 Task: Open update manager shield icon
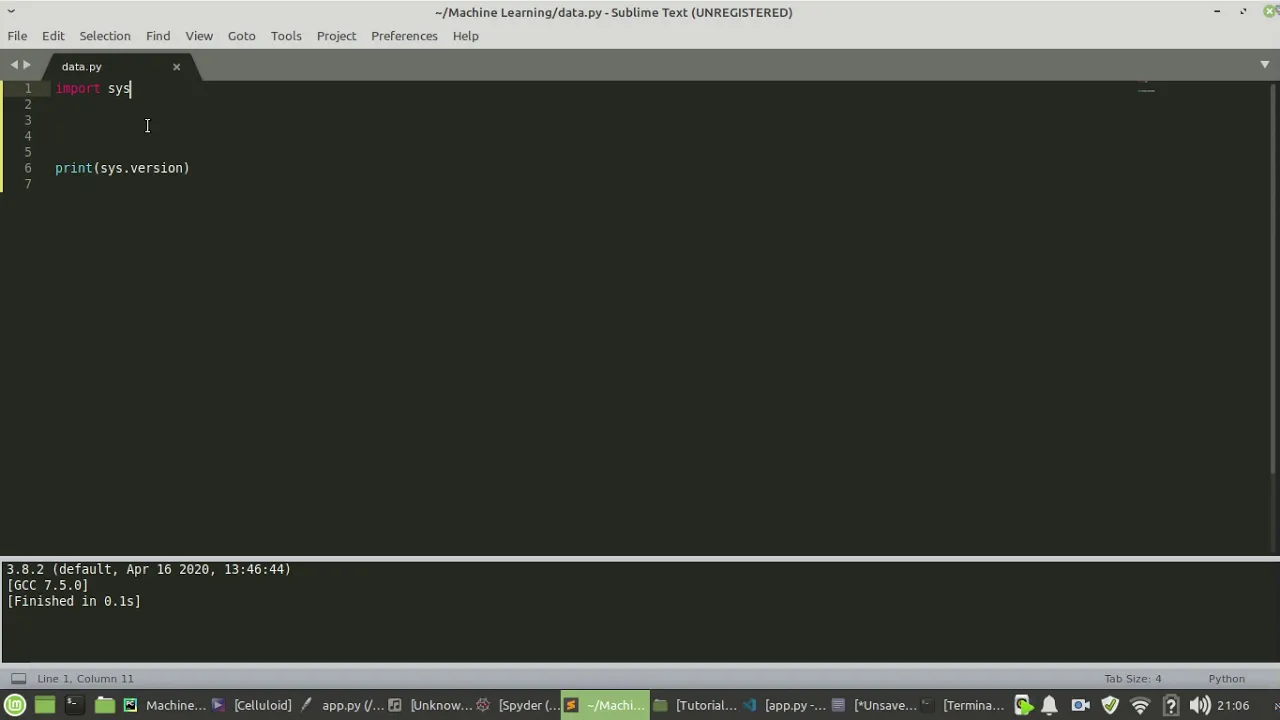coord(1110,705)
